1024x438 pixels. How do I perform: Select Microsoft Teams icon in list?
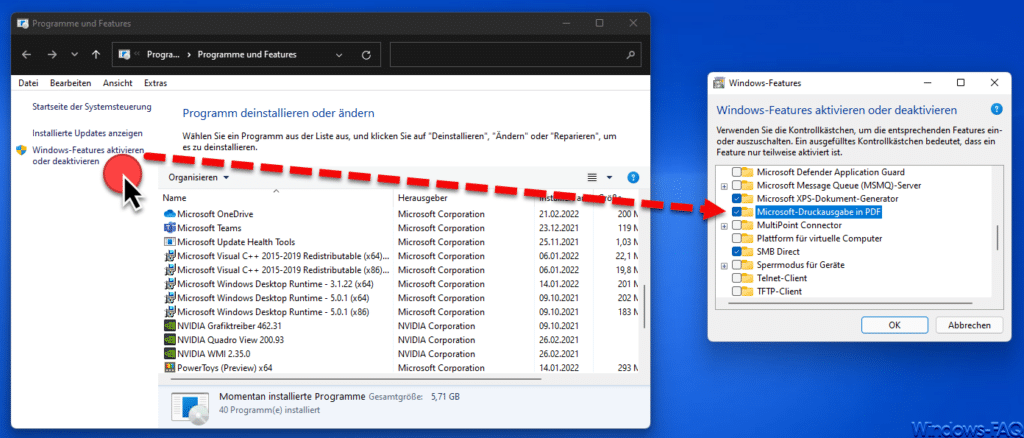pyautogui.click(x=170, y=228)
